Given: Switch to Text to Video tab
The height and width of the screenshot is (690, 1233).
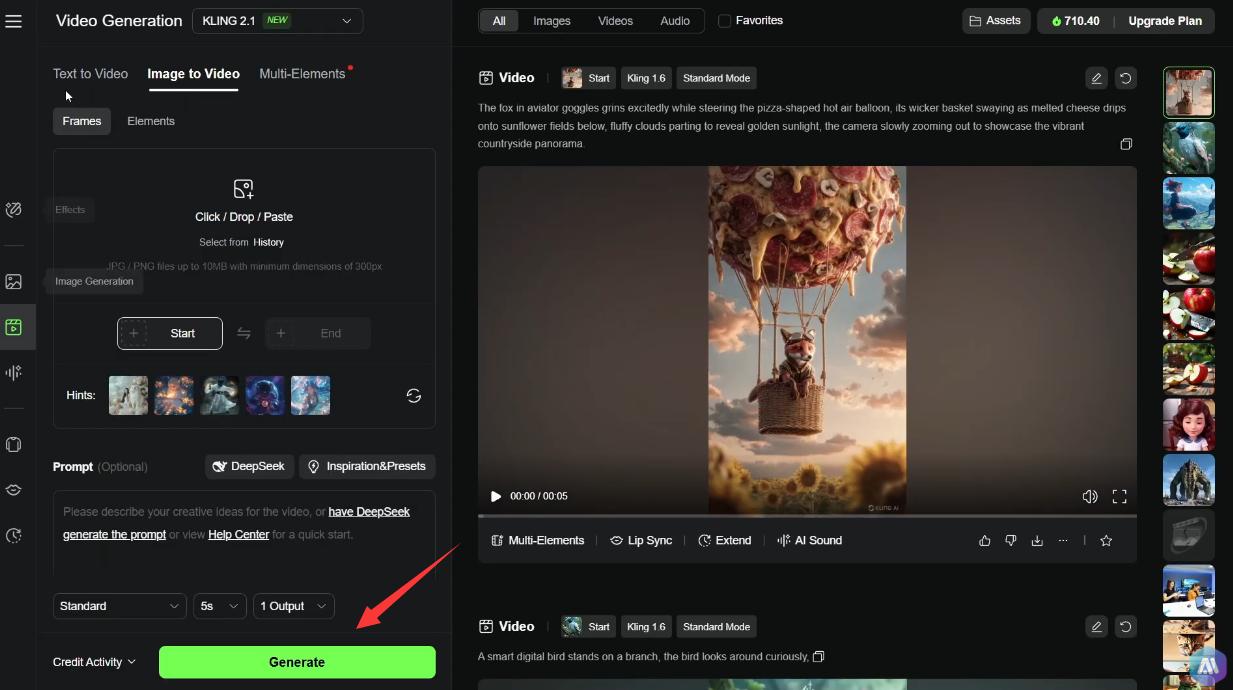Looking at the screenshot, I should [90, 74].
